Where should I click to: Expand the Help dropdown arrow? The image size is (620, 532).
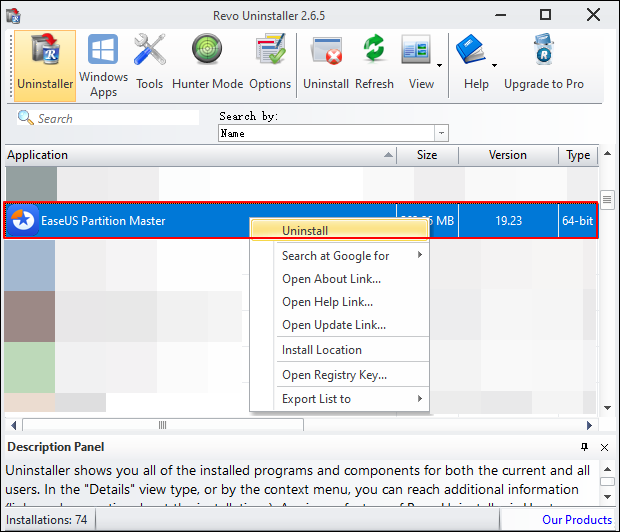494,65
